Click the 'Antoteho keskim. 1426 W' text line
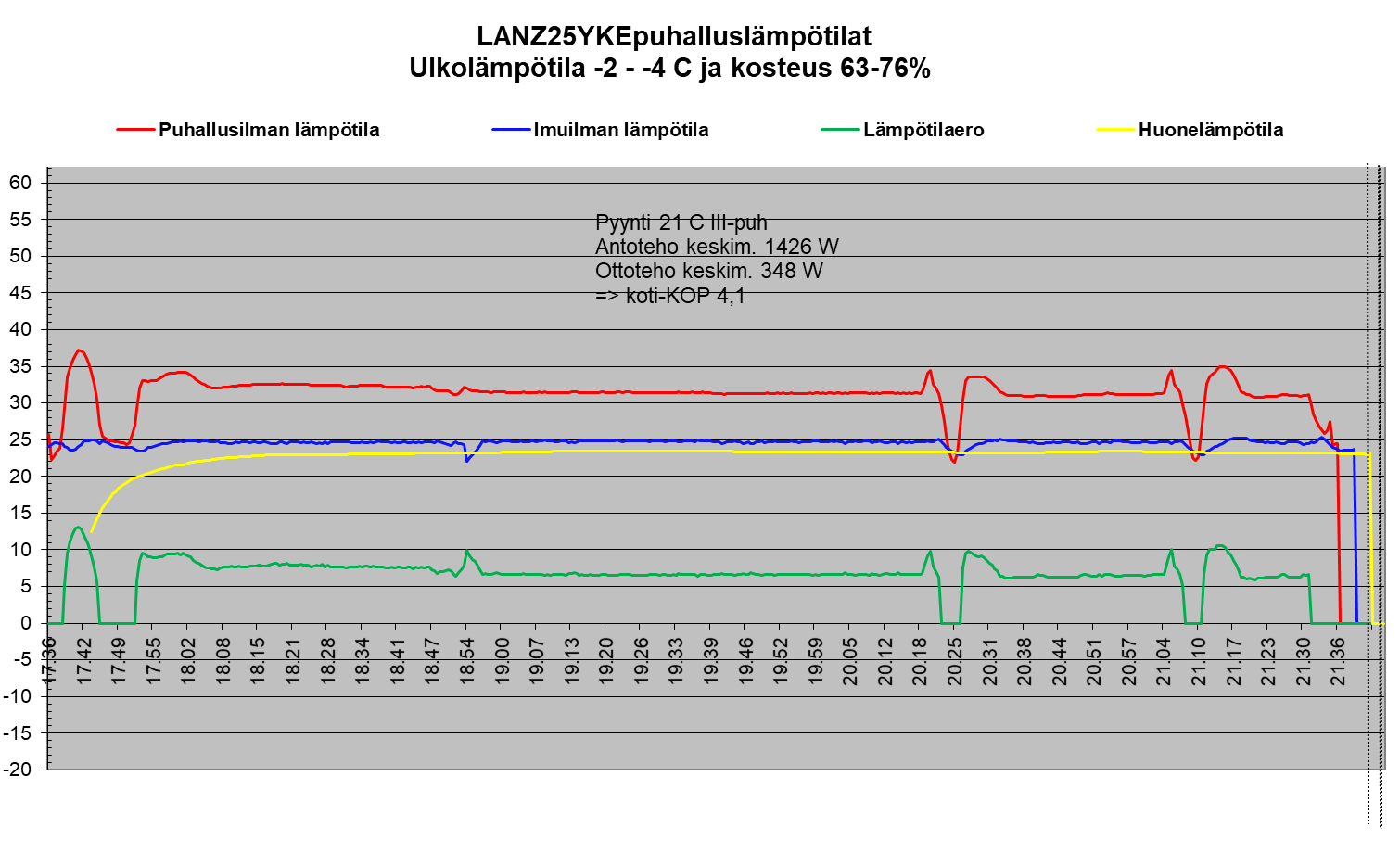Screen dimensions: 1400x853 [x=717, y=247]
